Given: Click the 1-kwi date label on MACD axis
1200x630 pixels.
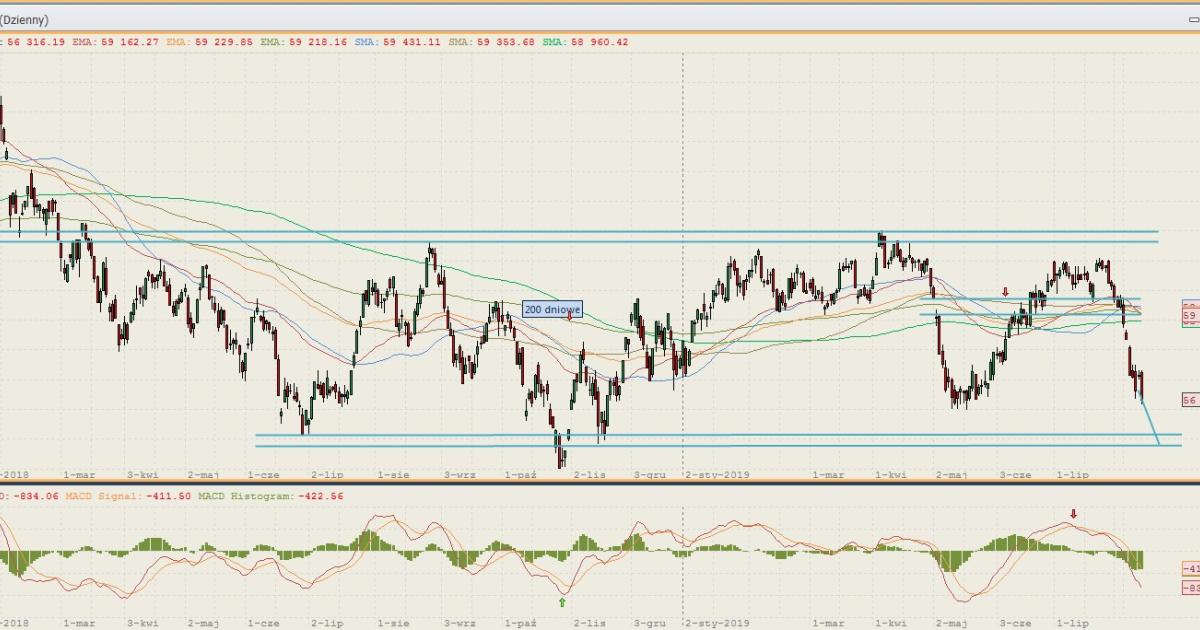Looking at the screenshot, I should (x=890, y=623).
